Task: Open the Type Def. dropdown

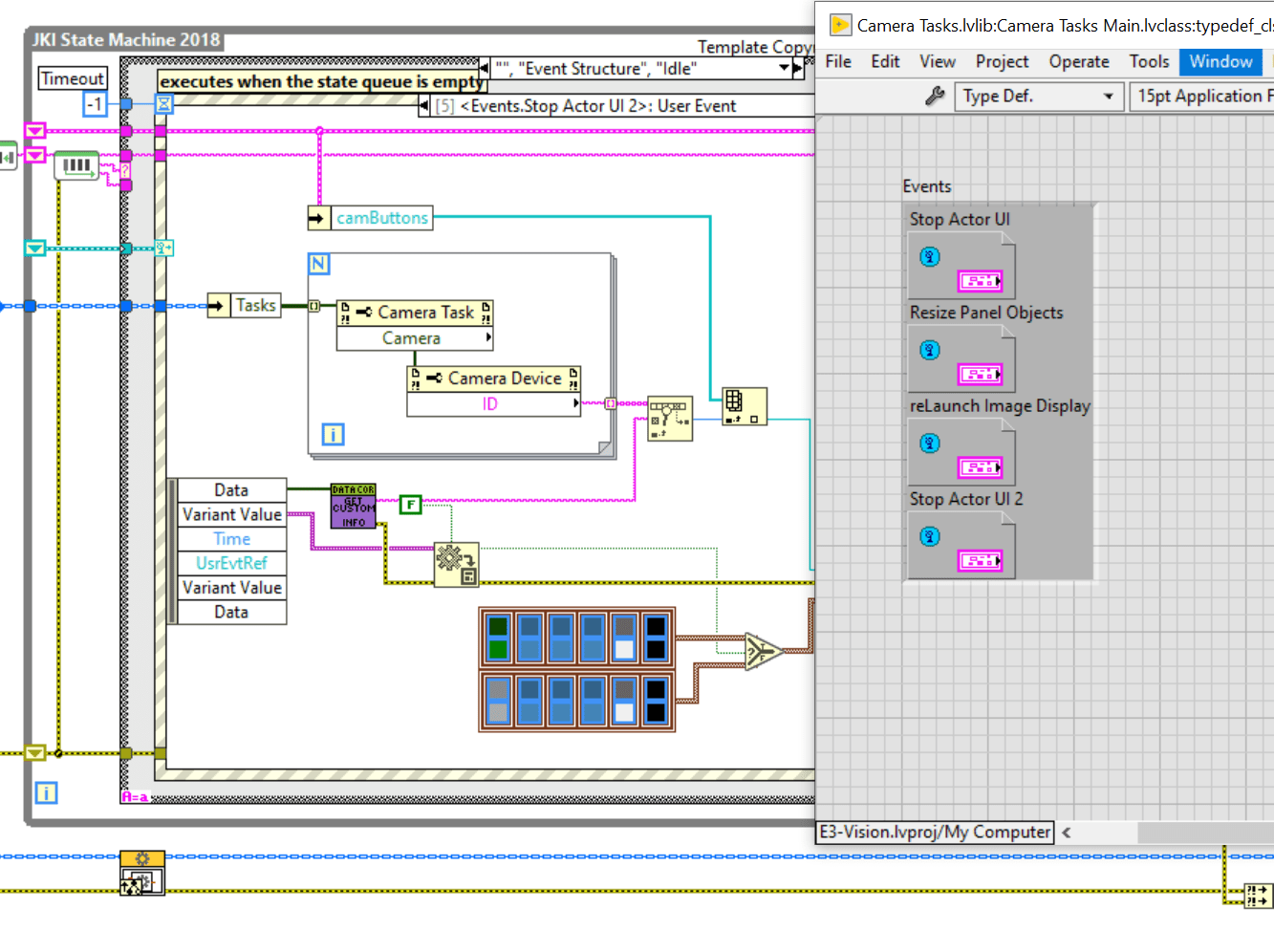Action: click(x=1109, y=96)
